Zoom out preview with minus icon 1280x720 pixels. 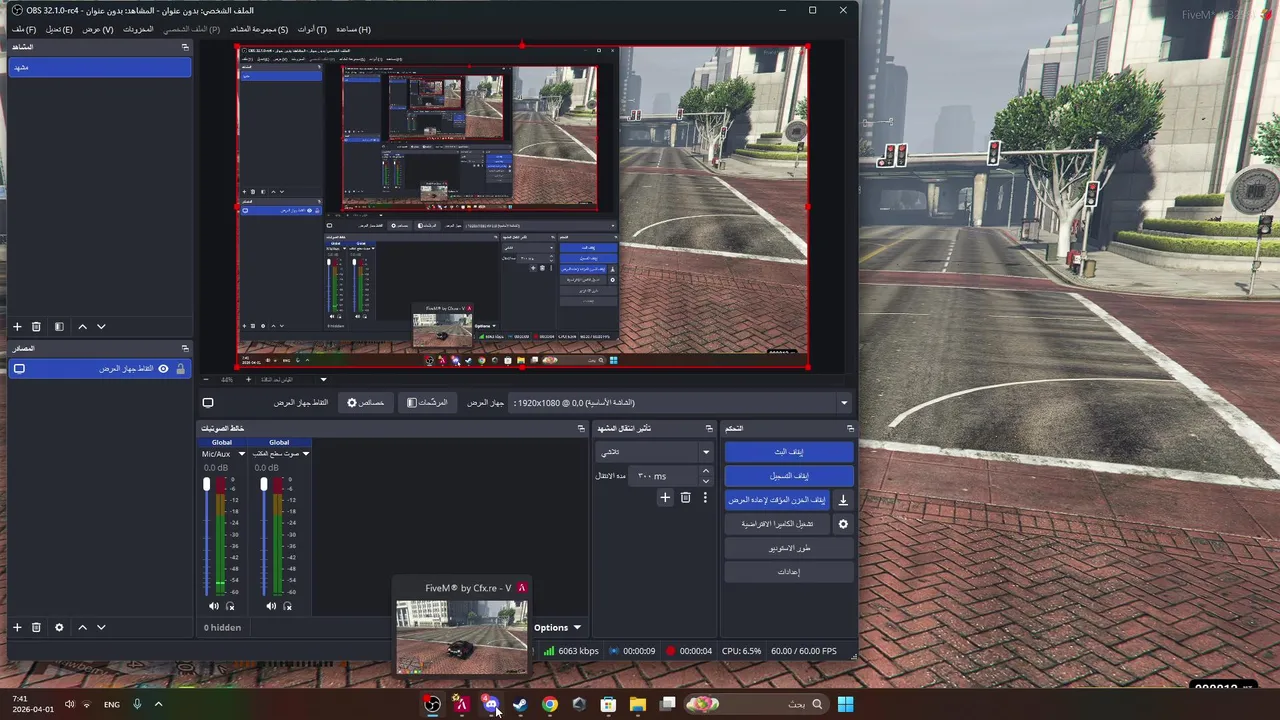[x=206, y=379]
